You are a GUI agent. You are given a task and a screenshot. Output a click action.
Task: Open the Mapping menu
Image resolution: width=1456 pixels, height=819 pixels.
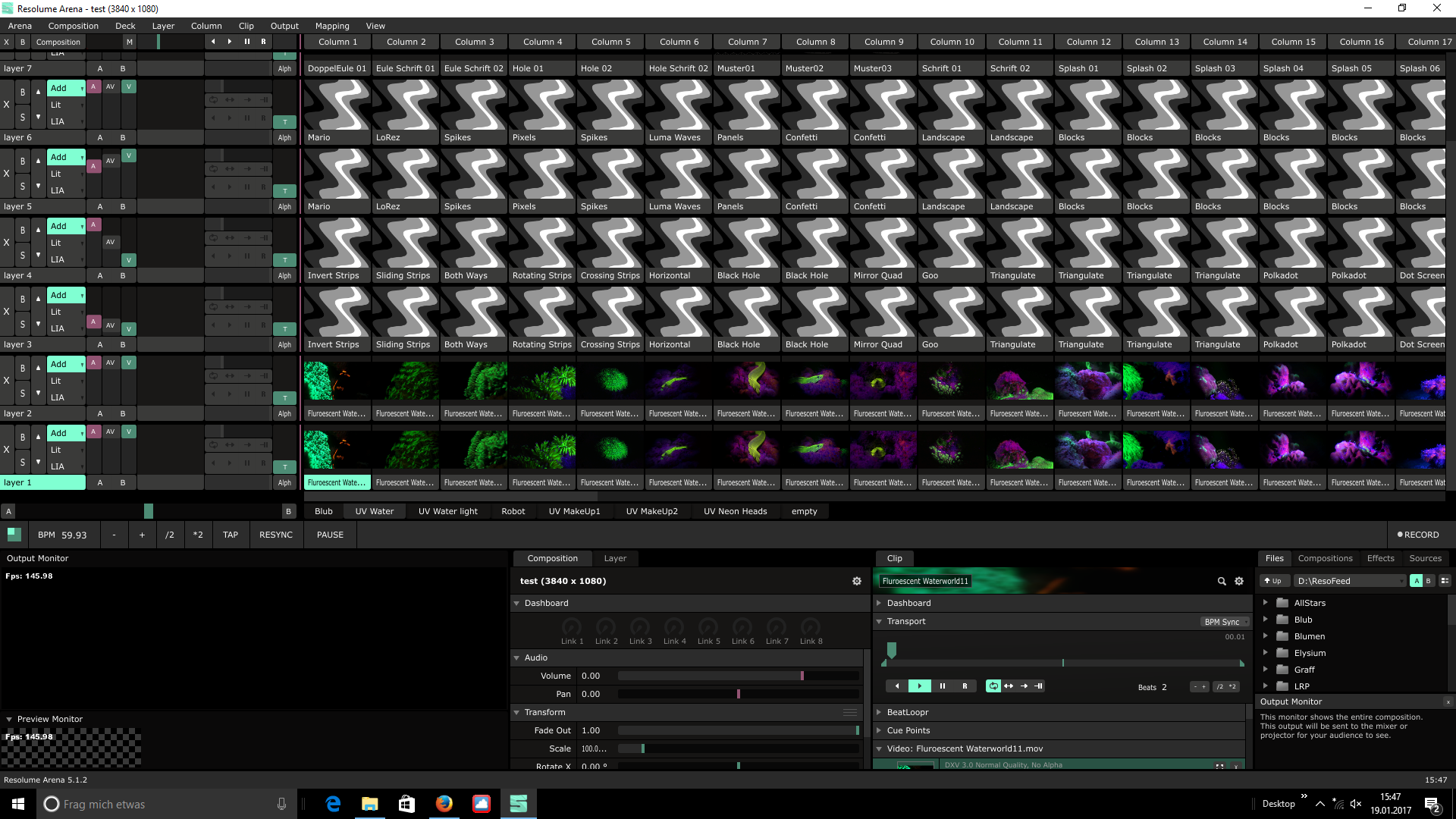332,26
